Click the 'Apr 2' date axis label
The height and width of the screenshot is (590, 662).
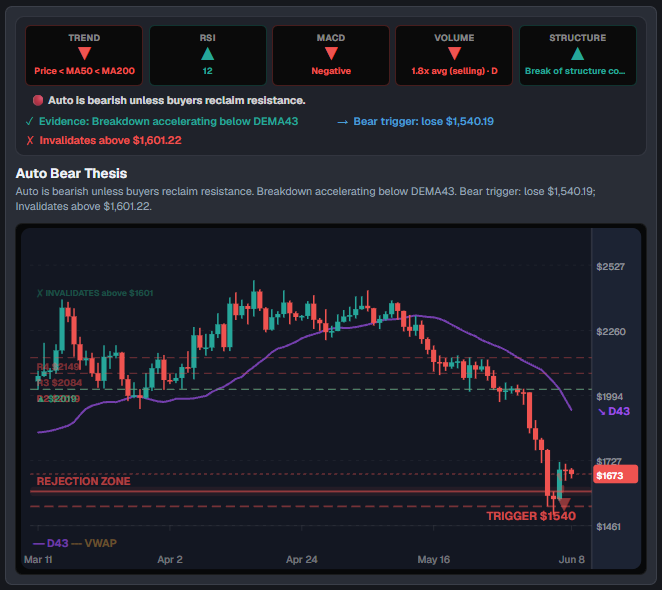(x=170, y=560)
